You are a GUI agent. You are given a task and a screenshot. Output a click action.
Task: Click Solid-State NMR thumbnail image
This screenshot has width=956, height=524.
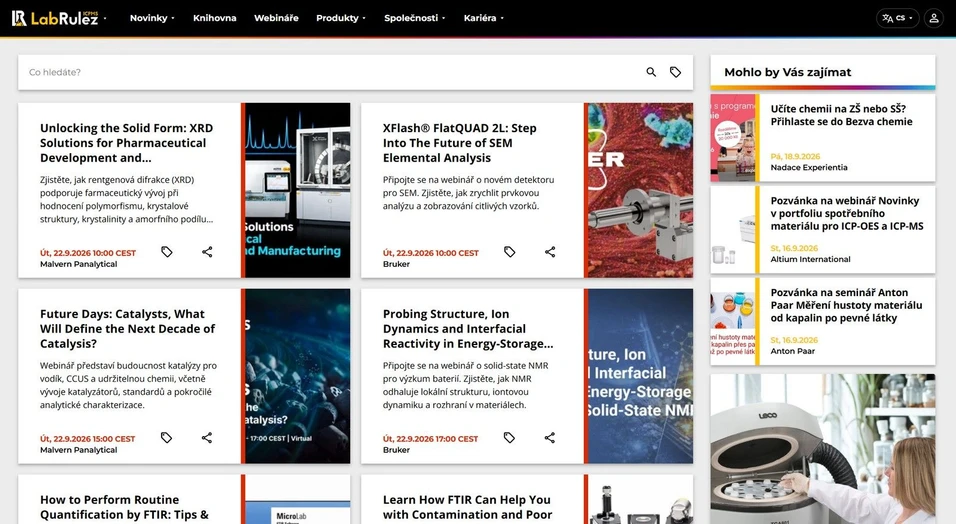coord(640,376)
